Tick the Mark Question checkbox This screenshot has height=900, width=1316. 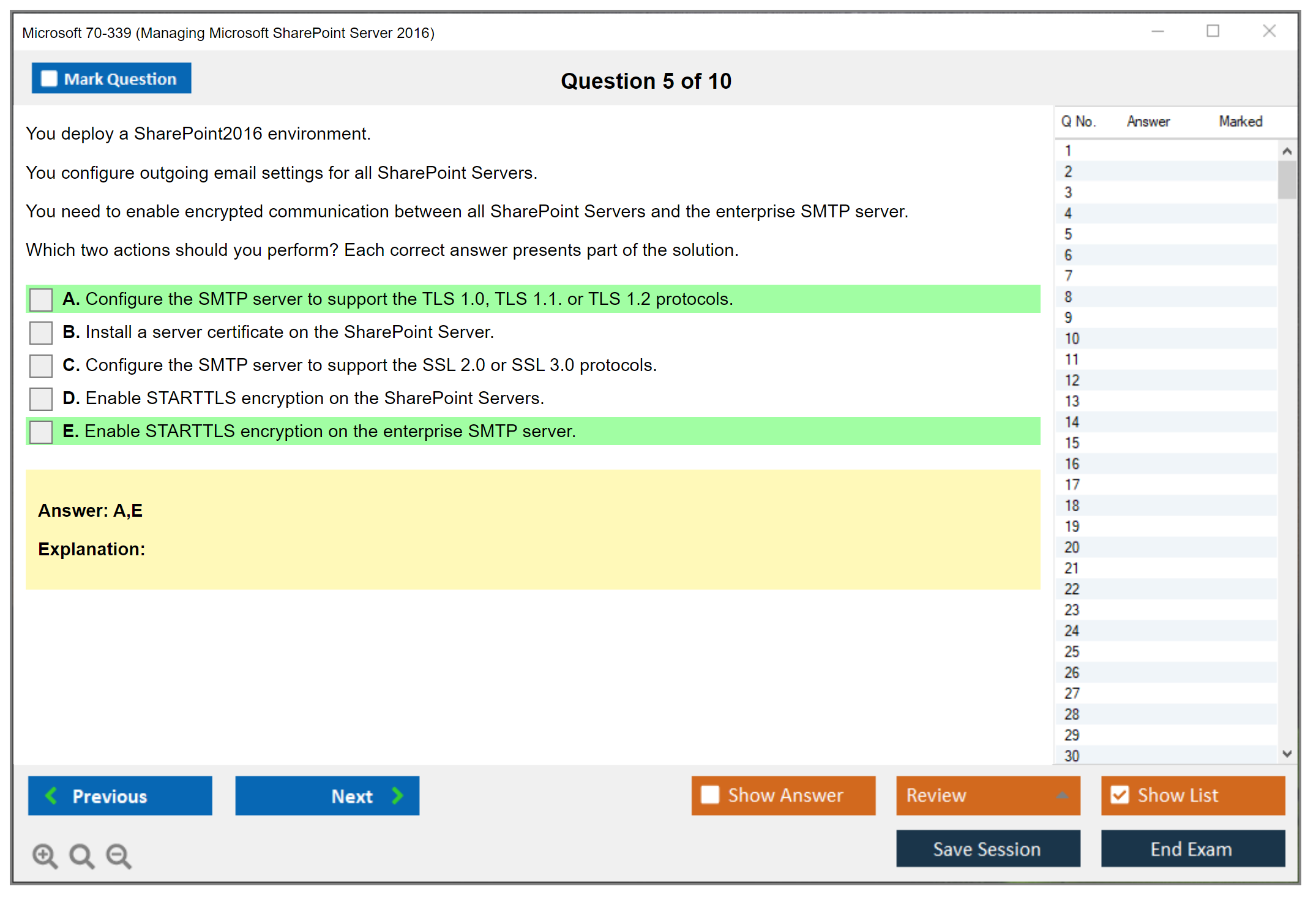click(x=49, y=78)
